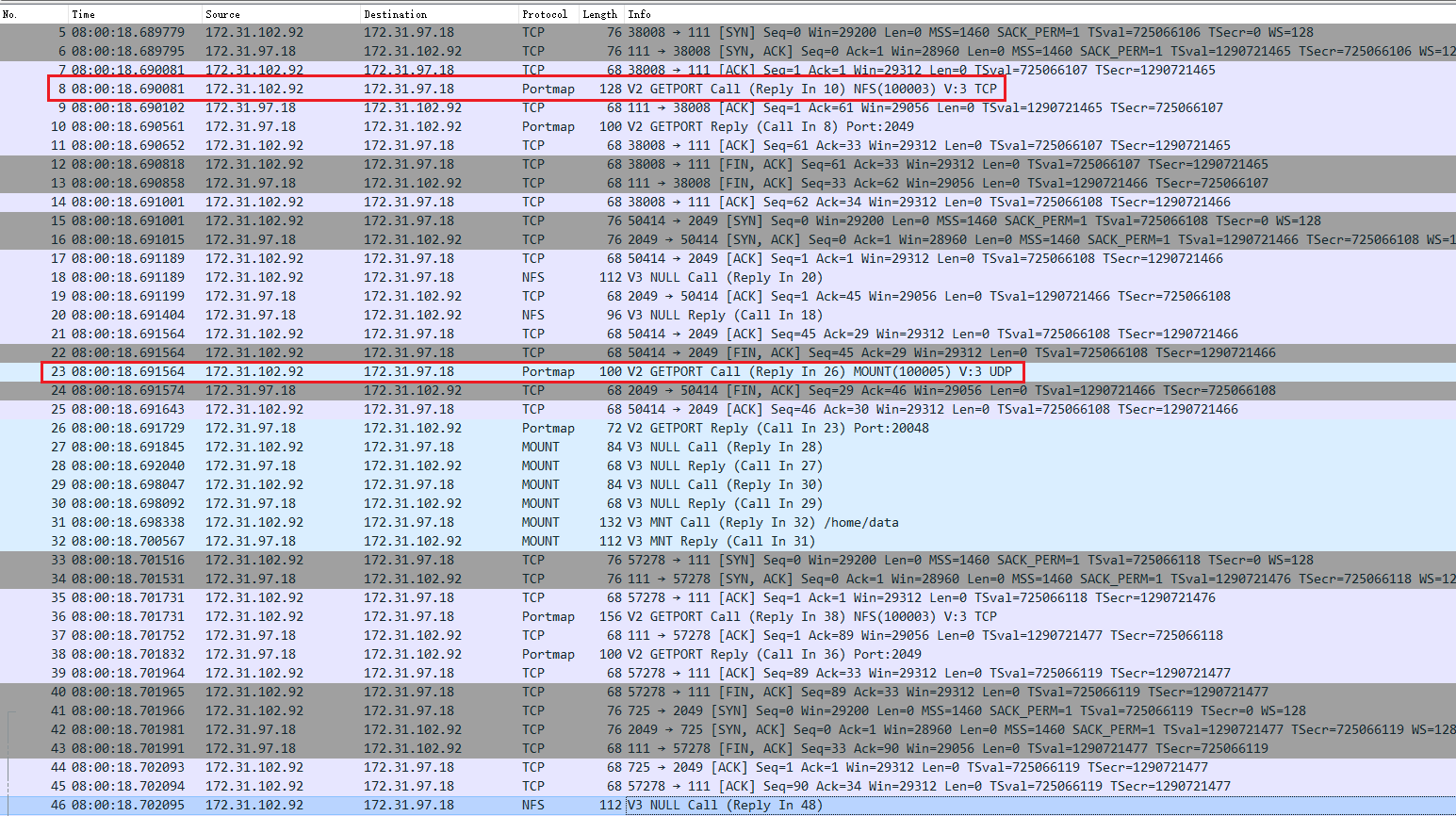This screenshot has width=1456, height=816.
Task: Select packet 16 SYN, ACK from 2049
Action: [728, 239]
